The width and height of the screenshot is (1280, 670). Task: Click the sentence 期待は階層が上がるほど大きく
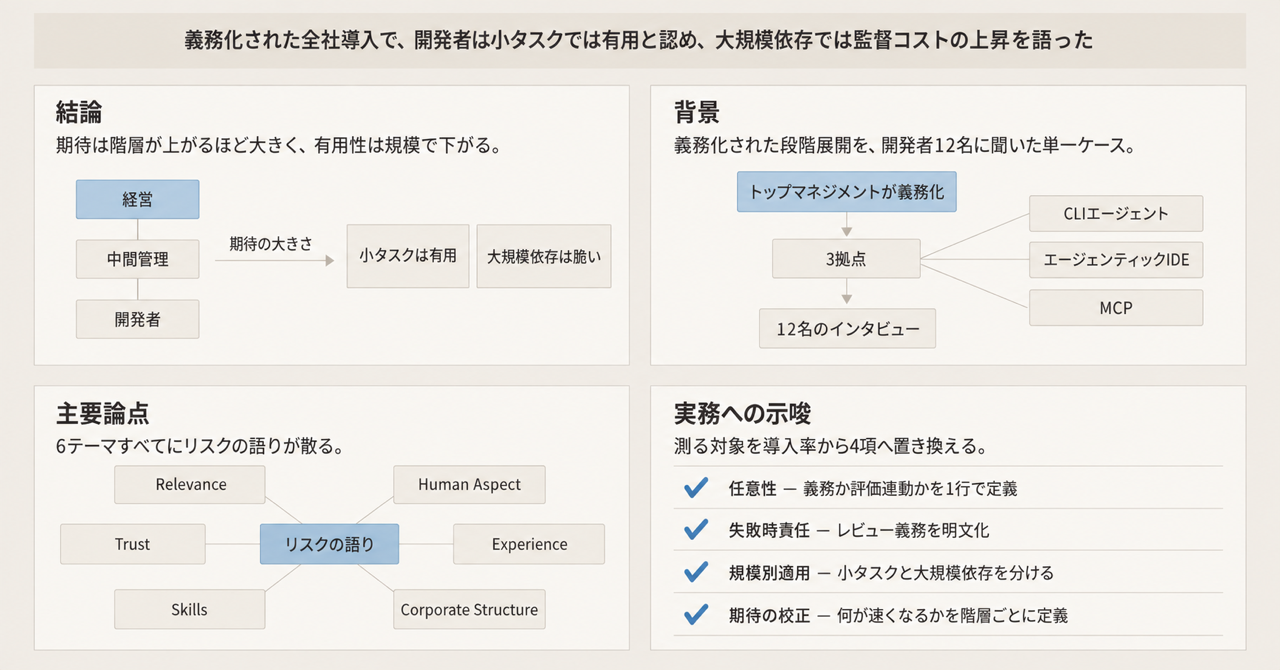point(278,146)
